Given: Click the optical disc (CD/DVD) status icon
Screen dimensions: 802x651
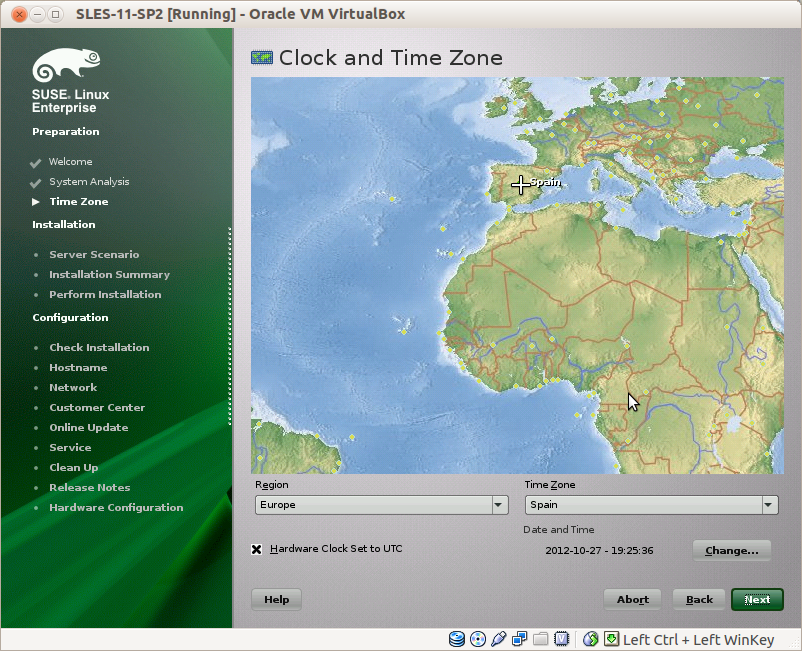Looking at the screenshot, I should tap(478, 639).
